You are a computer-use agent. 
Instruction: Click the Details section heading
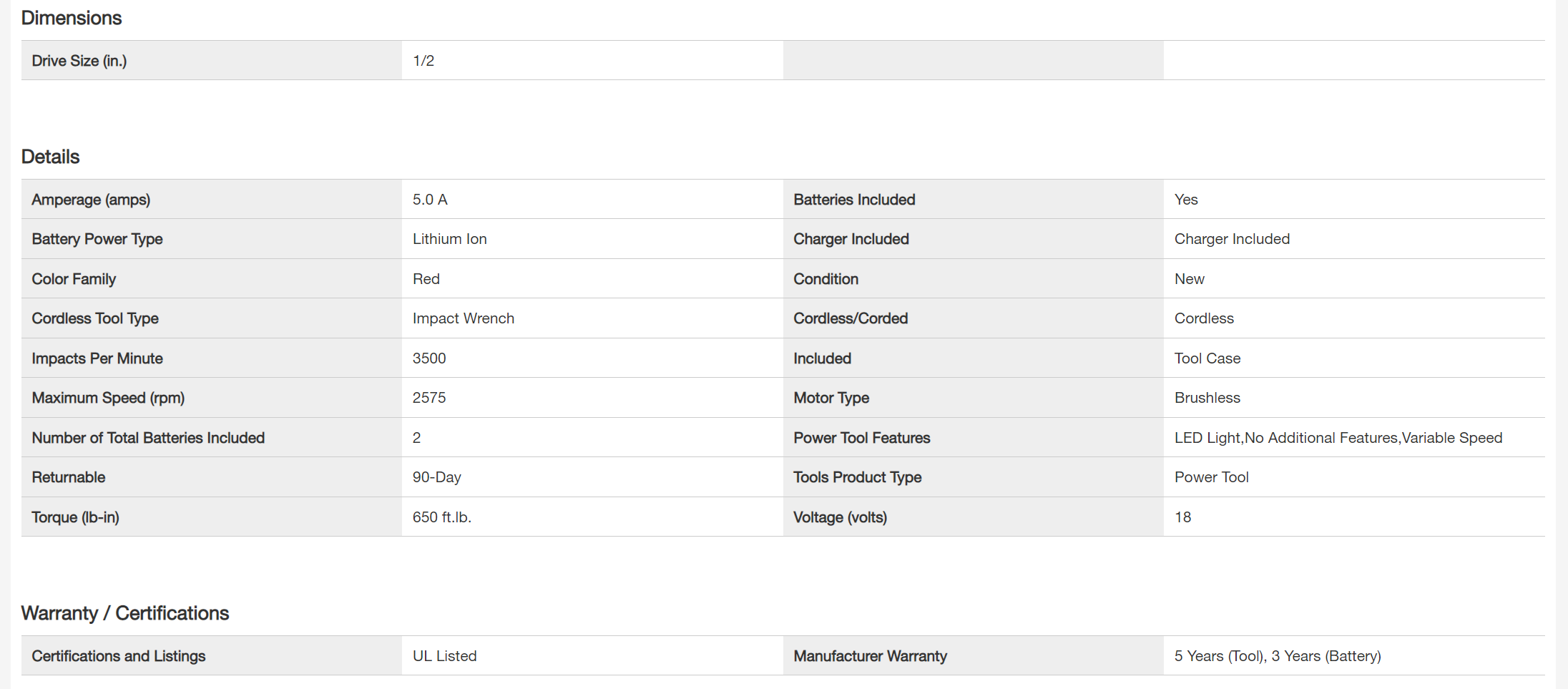[50, 157]
